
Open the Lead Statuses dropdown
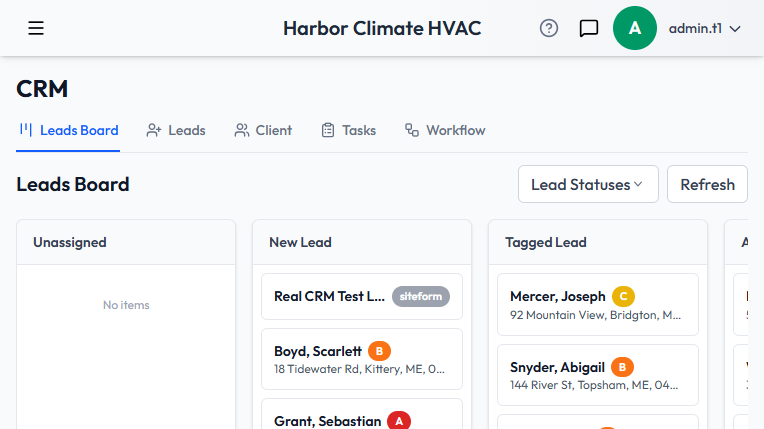[x=588, y=184]
